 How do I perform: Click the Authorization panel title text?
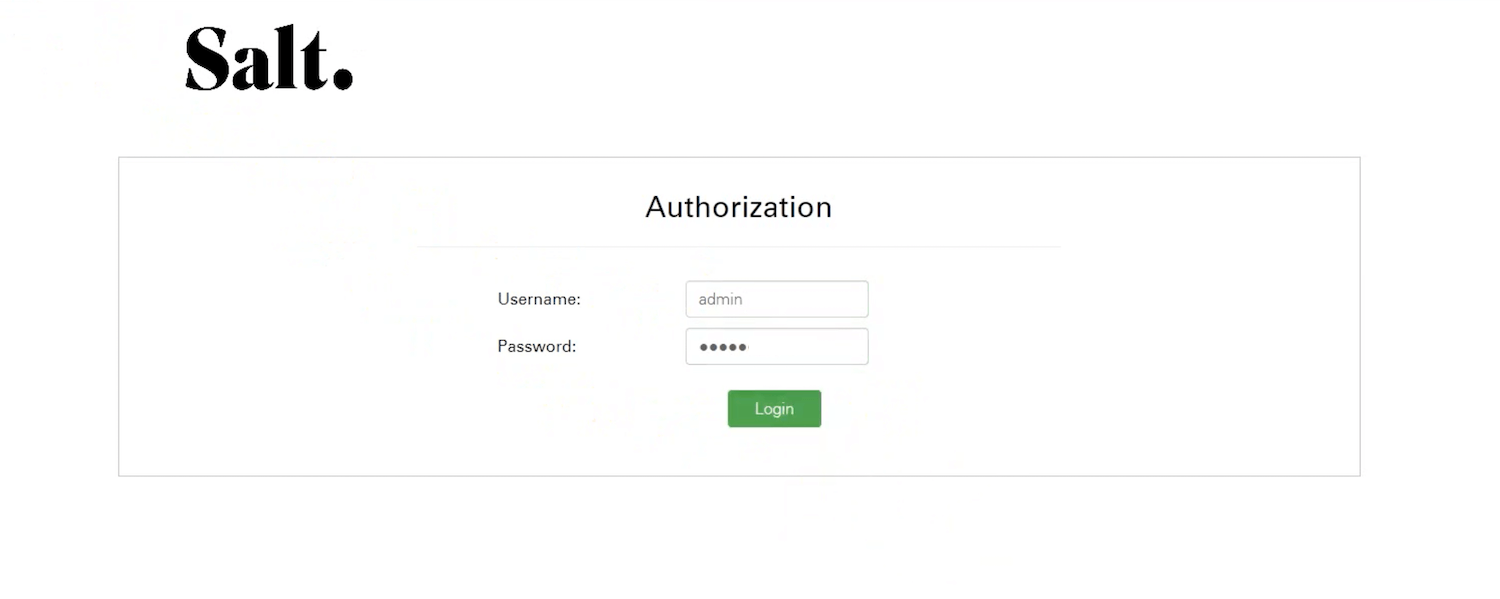tap(738, 207)
